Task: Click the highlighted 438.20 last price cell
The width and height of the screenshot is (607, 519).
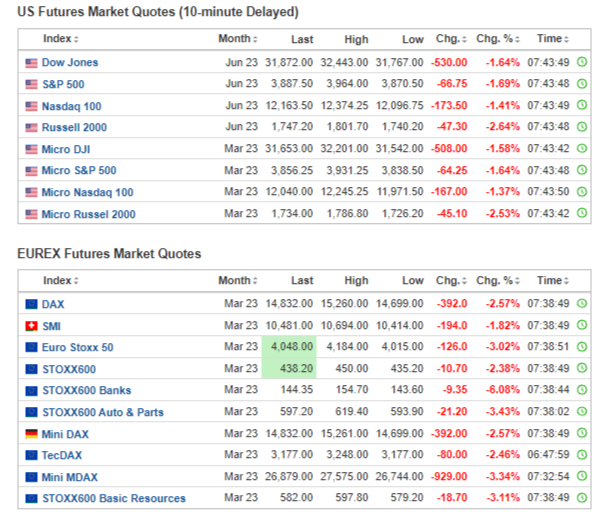Action: coord(289,368)
